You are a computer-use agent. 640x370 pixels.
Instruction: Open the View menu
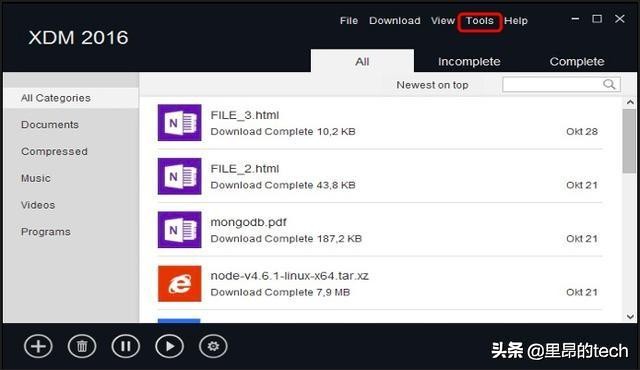443,21
